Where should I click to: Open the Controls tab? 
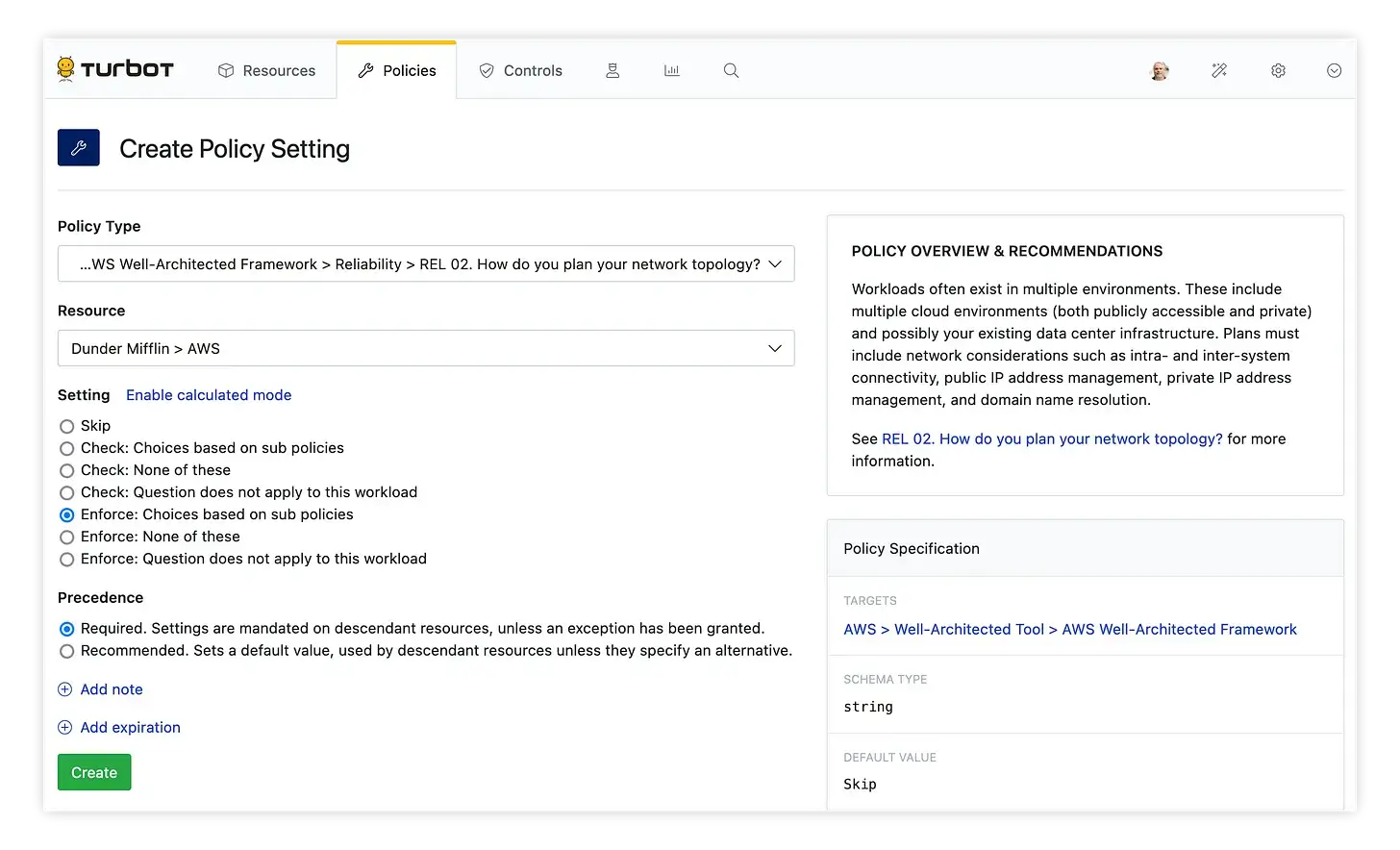pos(520,70)
